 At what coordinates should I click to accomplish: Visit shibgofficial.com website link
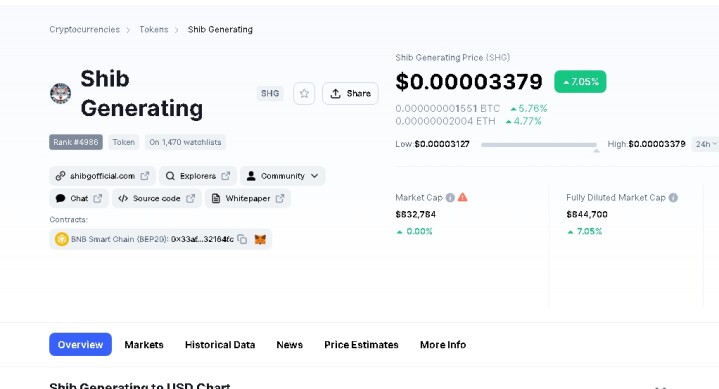103,176
